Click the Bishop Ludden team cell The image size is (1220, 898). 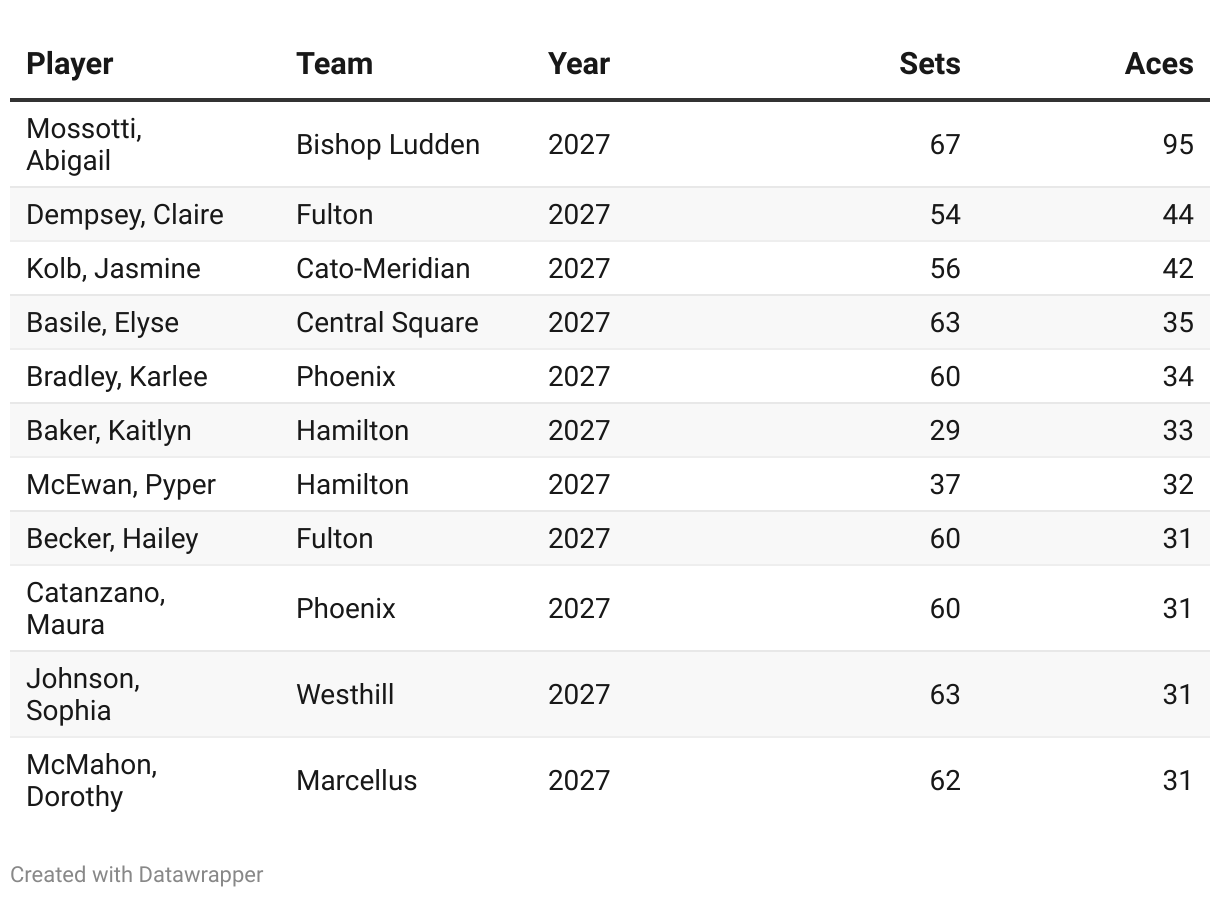point(387,144)
